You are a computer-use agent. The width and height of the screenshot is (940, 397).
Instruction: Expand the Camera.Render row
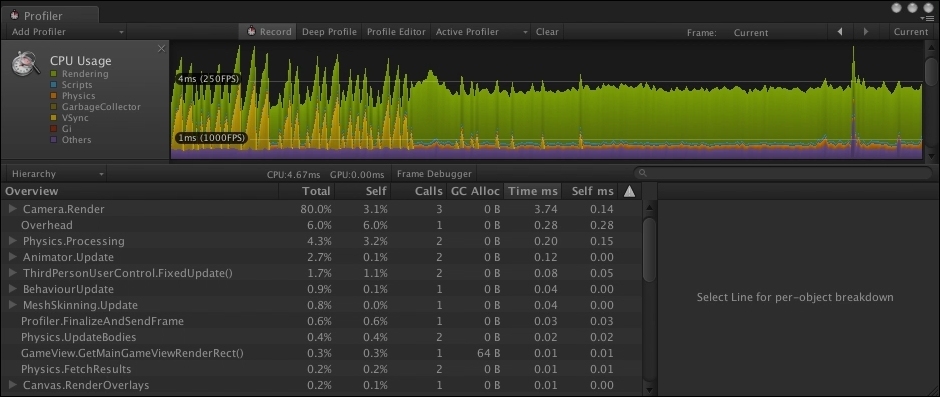click(13, 209)
